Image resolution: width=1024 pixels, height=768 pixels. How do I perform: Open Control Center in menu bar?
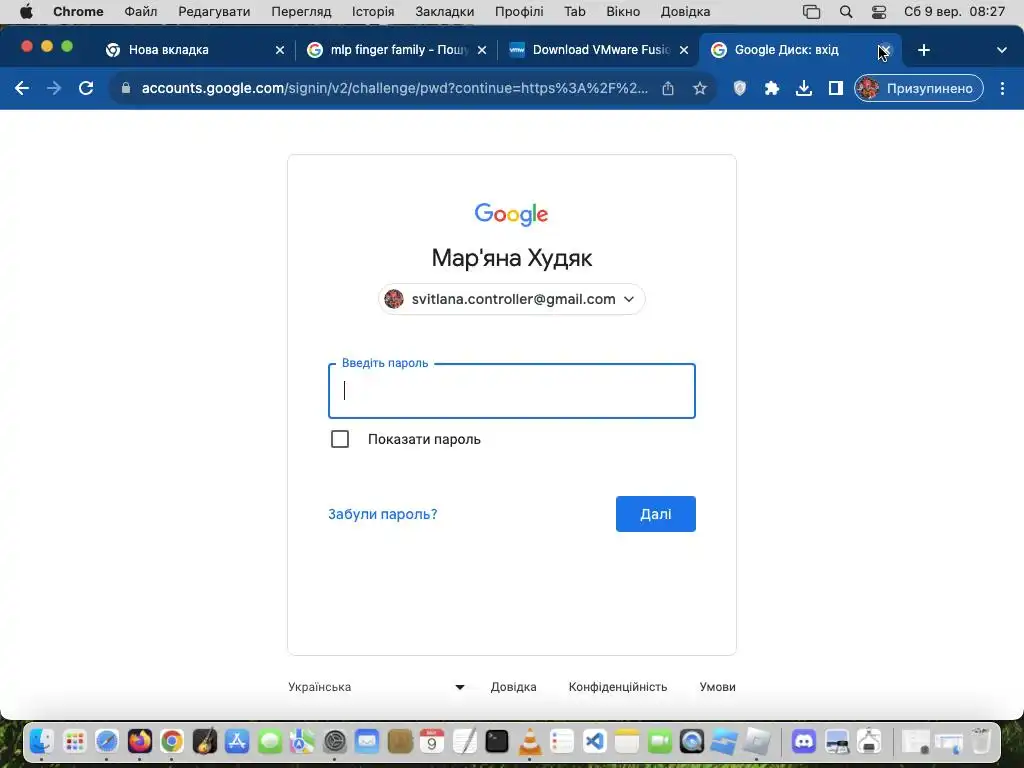[879, 12]
